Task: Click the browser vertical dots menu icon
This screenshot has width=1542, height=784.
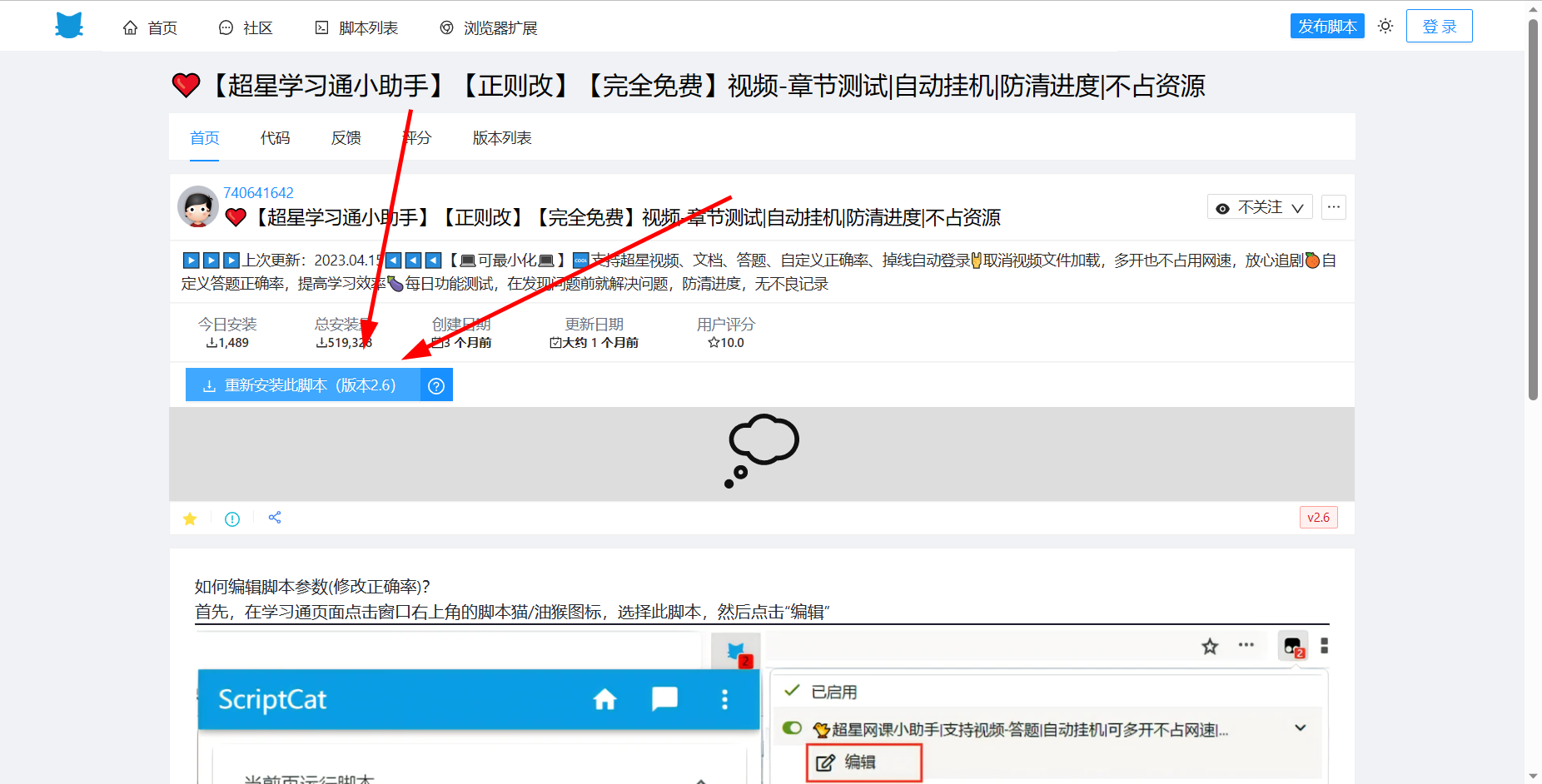Action: pyautogui.click(x=1324, y=646)
